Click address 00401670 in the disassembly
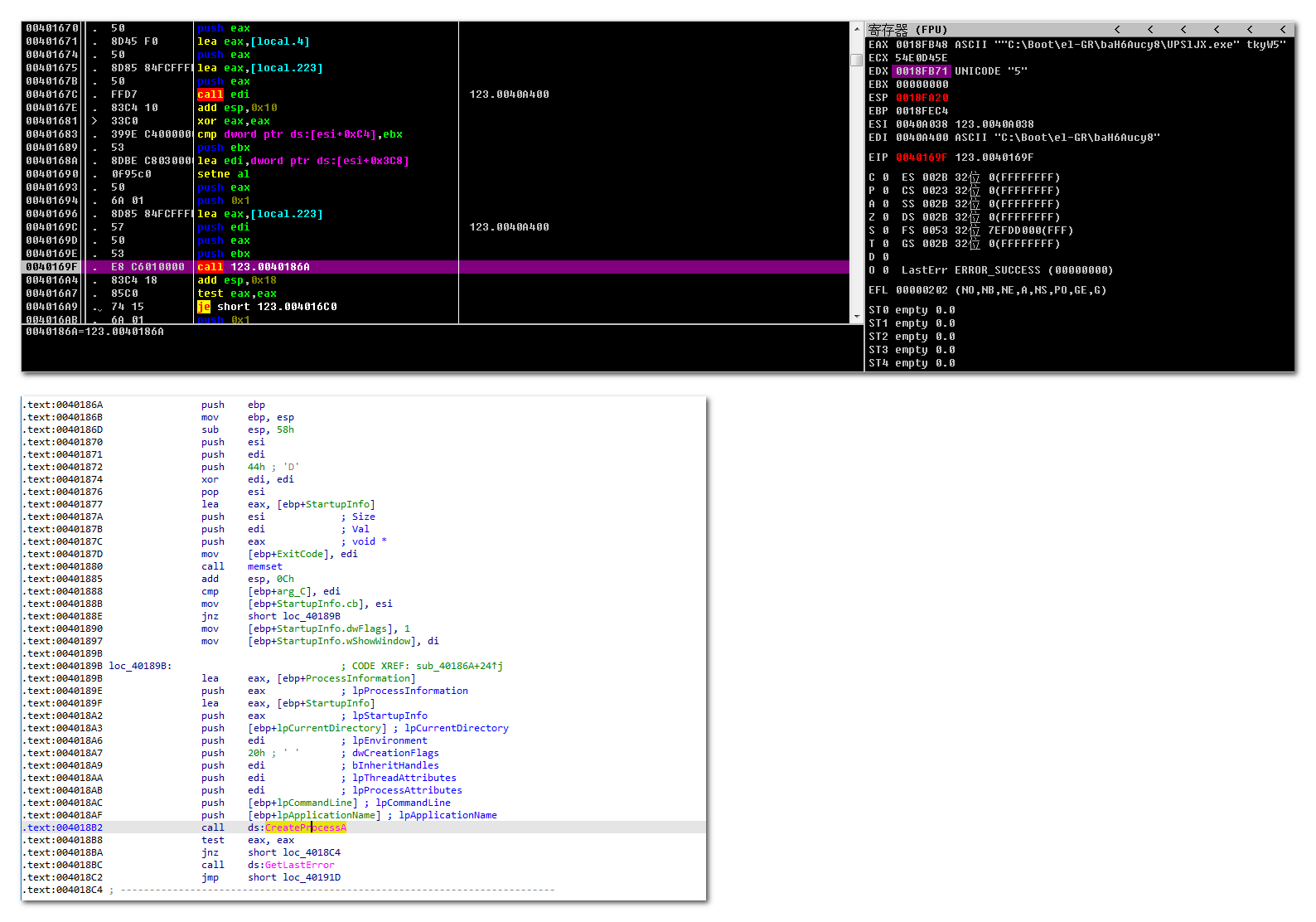 pyautogui.click(x=52, y=28)
